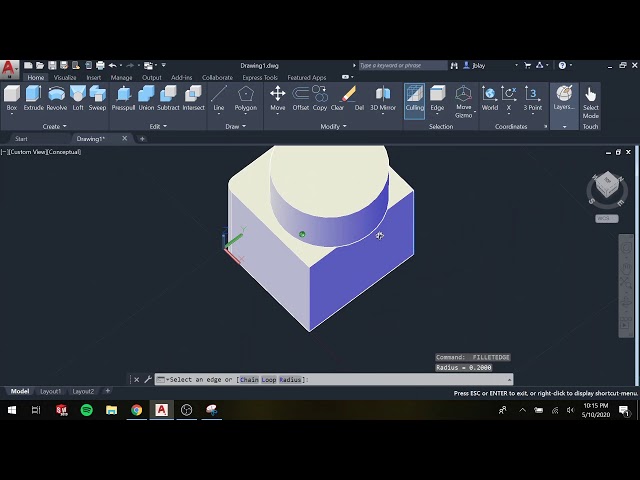Choose the Move Gizmo
This screenshot has width=640, height=480.
[x=464, y=102]
